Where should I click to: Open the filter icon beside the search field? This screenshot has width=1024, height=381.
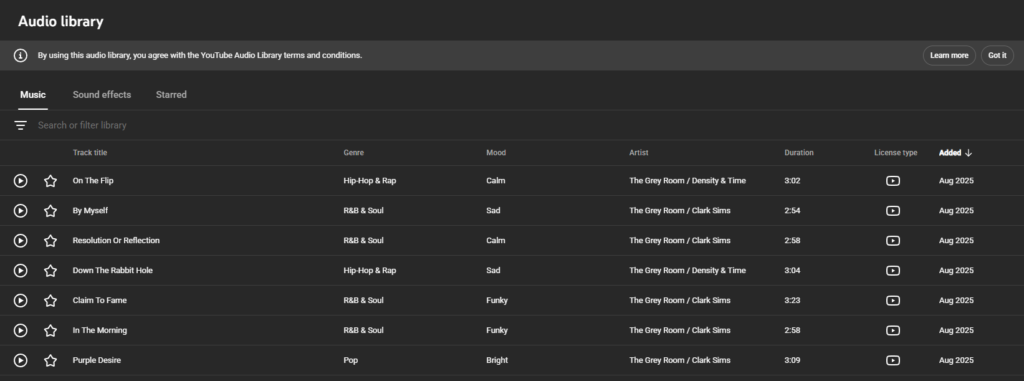[x=21, y=125]
